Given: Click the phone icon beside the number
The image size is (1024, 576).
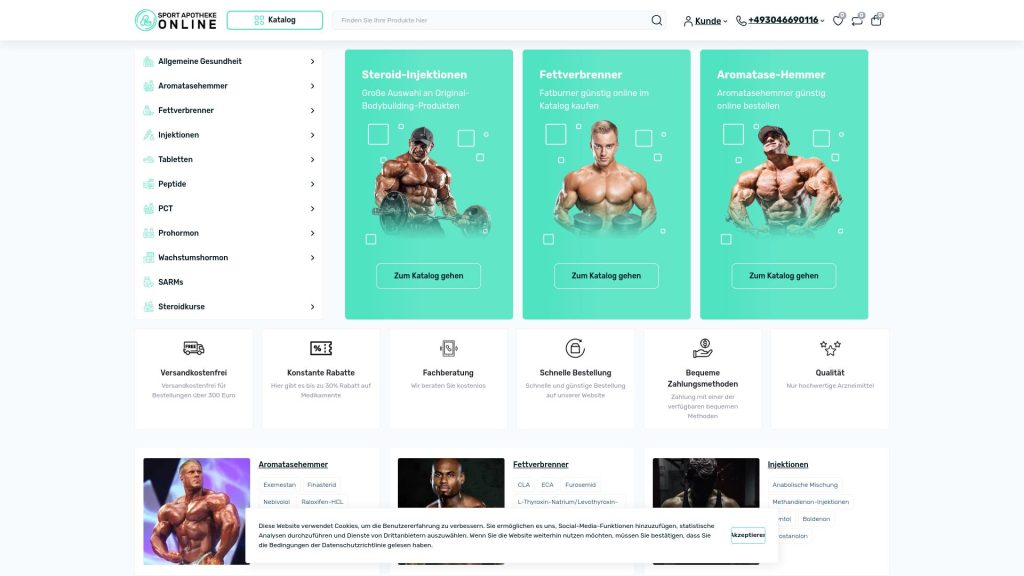Looking at the screenshot, I should point(741,21).
